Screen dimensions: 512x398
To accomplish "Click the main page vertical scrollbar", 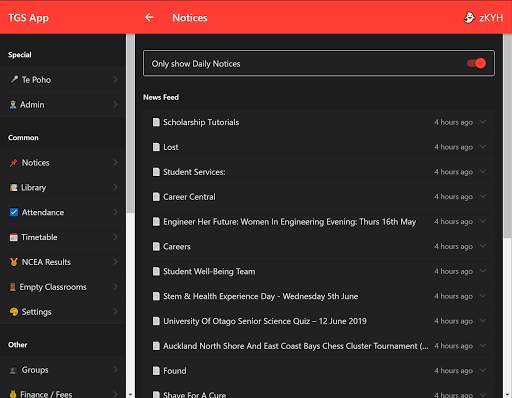I will 507,136.
